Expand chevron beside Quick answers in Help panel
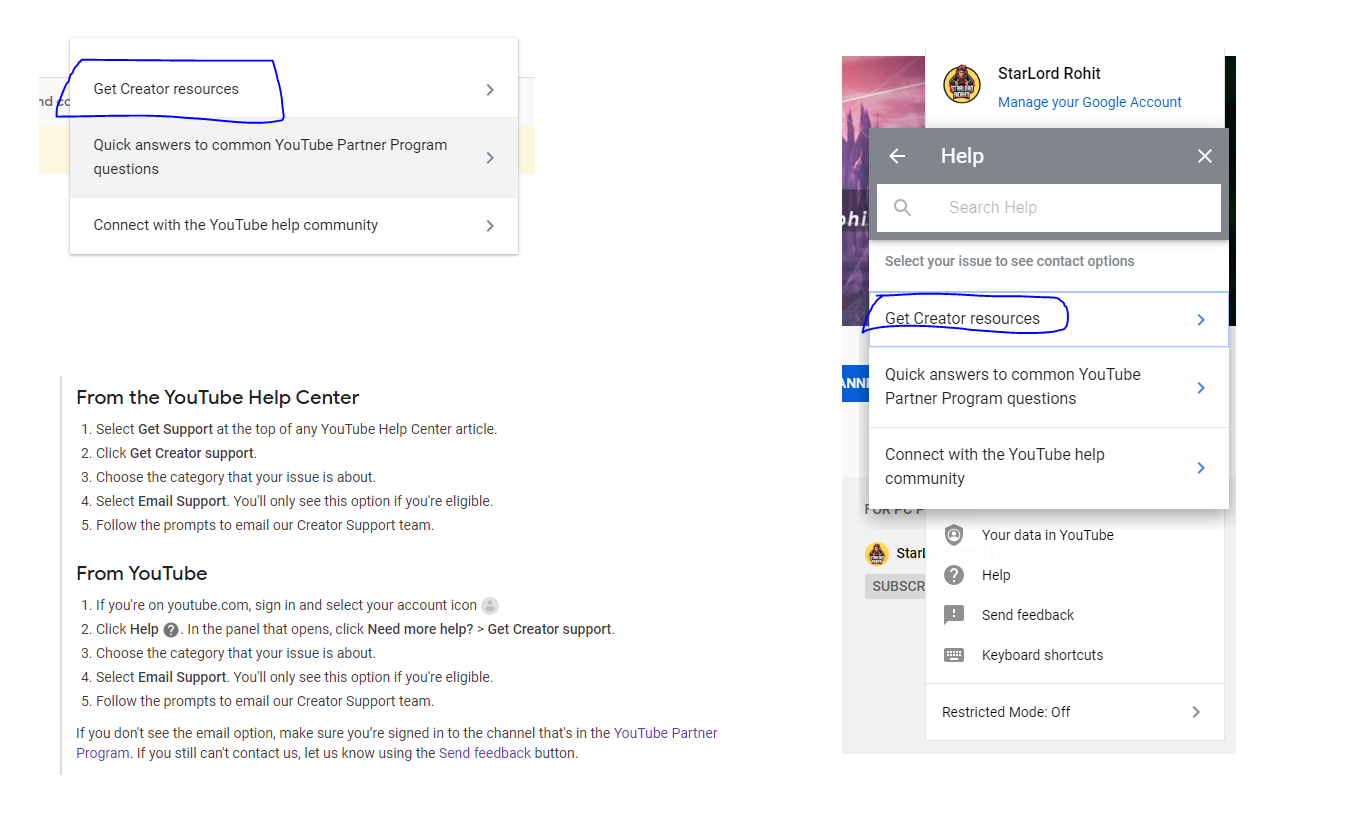 point(1201,388)
